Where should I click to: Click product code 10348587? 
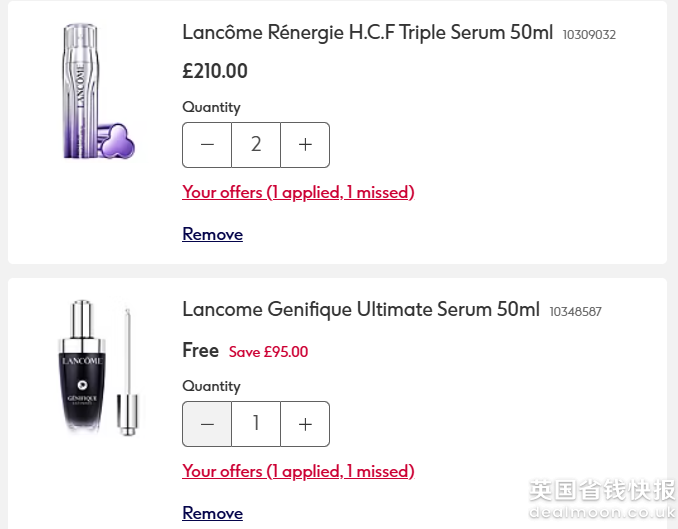[x=575, y=312]
